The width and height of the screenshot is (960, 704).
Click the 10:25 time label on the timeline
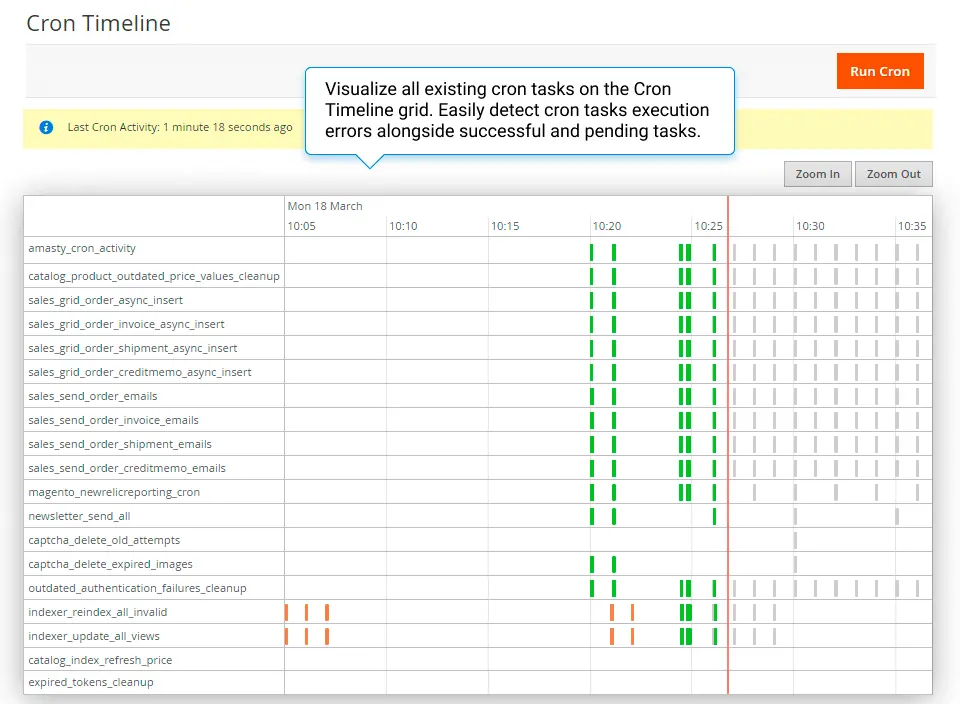click(x=709, y=226)
